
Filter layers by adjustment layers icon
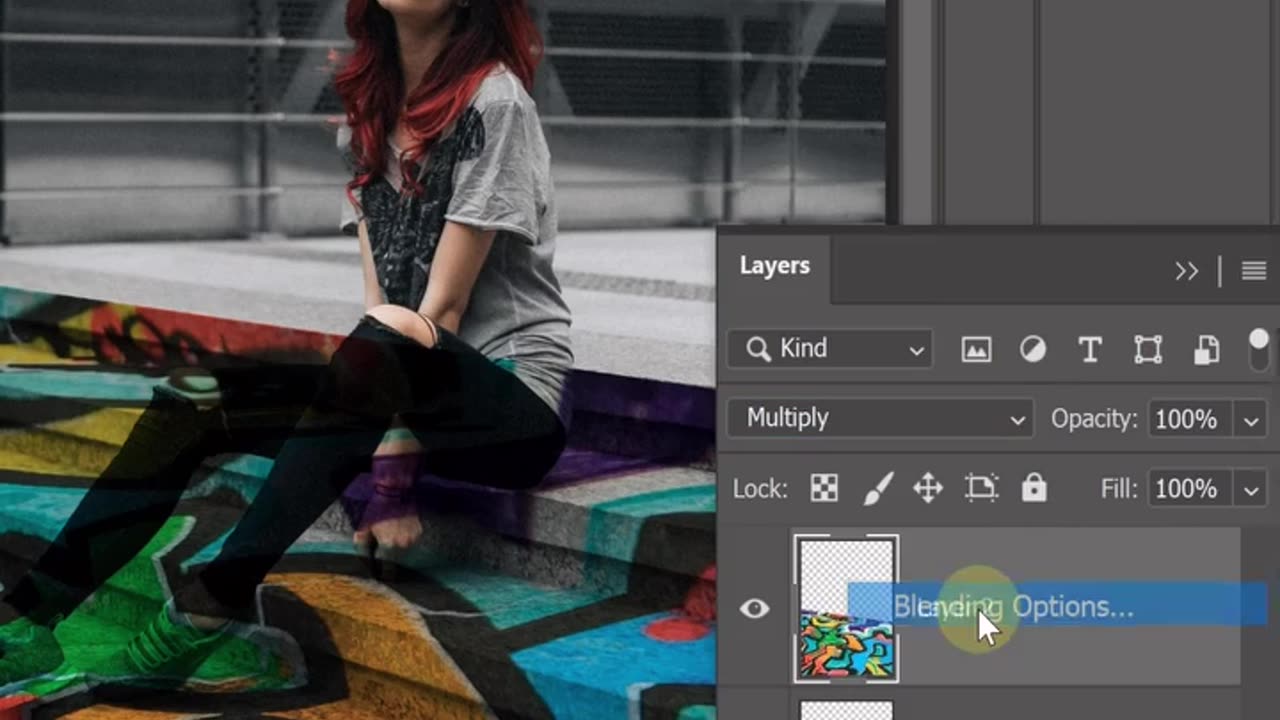pyautogui.click(x=1032, y=349)
